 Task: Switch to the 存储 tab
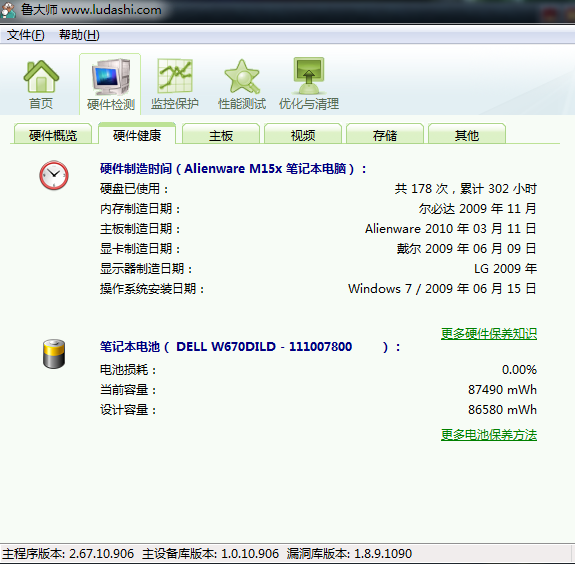tap(385, 135)
